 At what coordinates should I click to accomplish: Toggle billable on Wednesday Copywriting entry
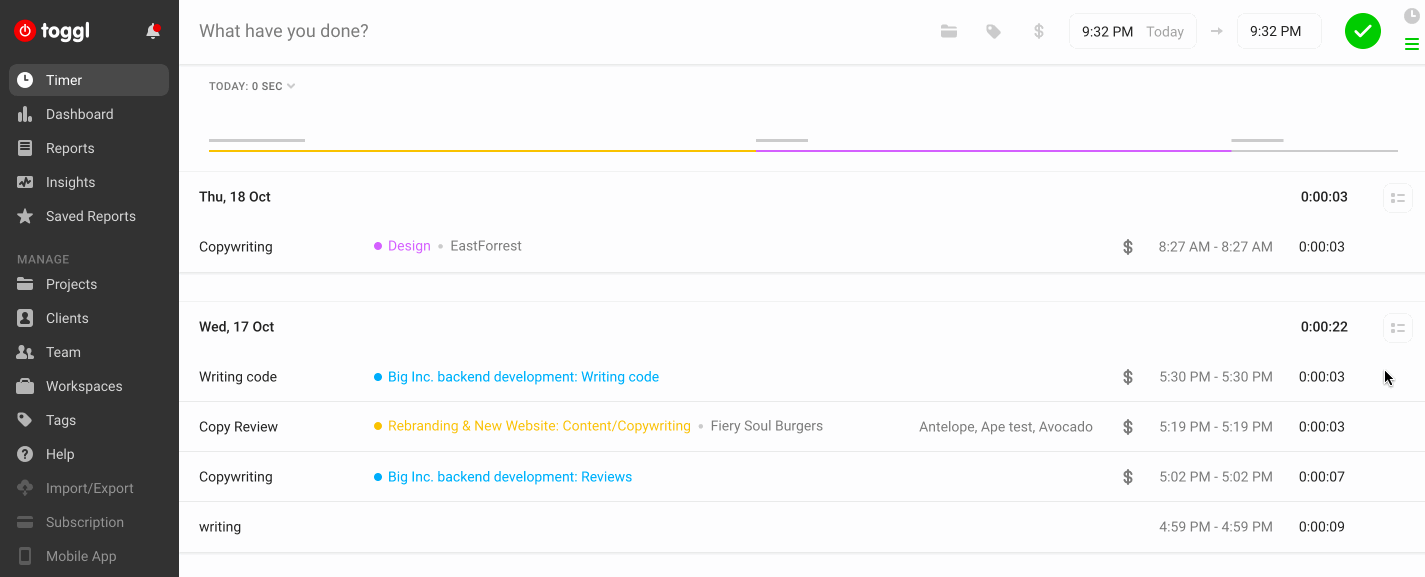tap(1128, 477)
